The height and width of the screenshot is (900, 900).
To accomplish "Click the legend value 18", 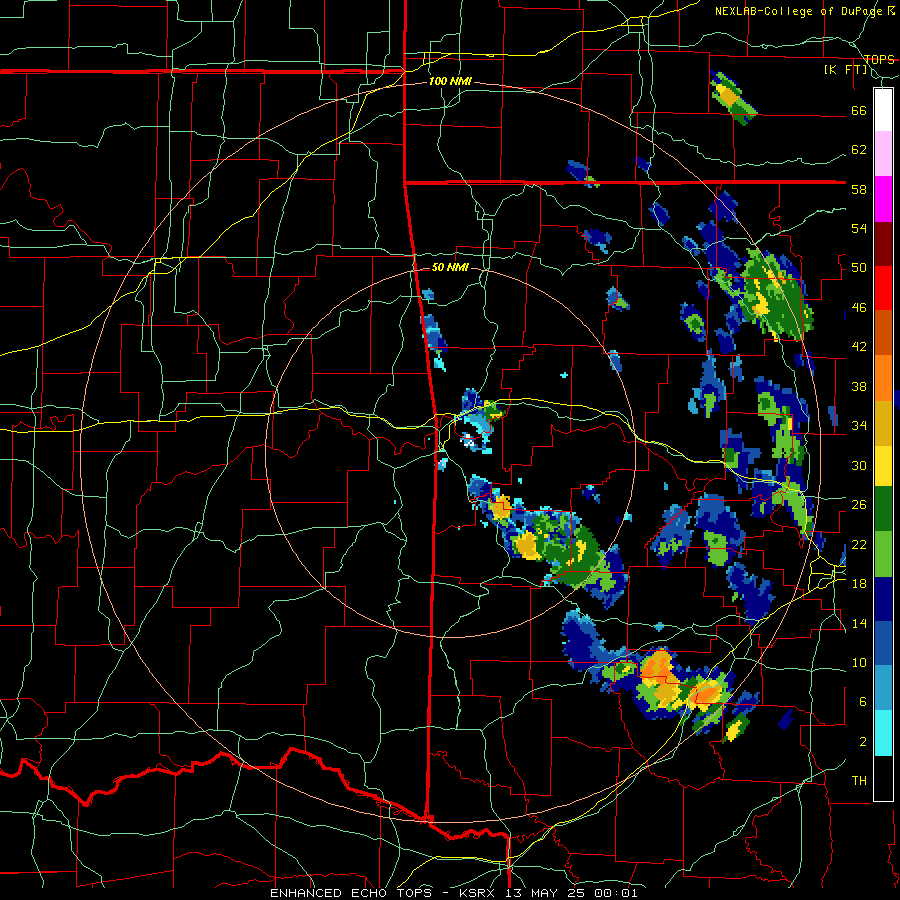I will 859,584.
